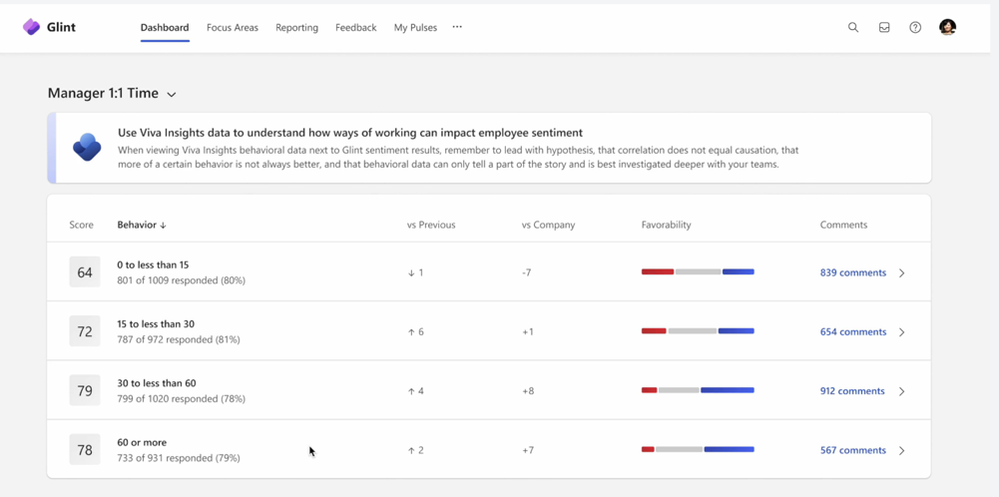The image size is (999, 497).
Task: Go to Focus Areas tab
Action: pos(233,27)
